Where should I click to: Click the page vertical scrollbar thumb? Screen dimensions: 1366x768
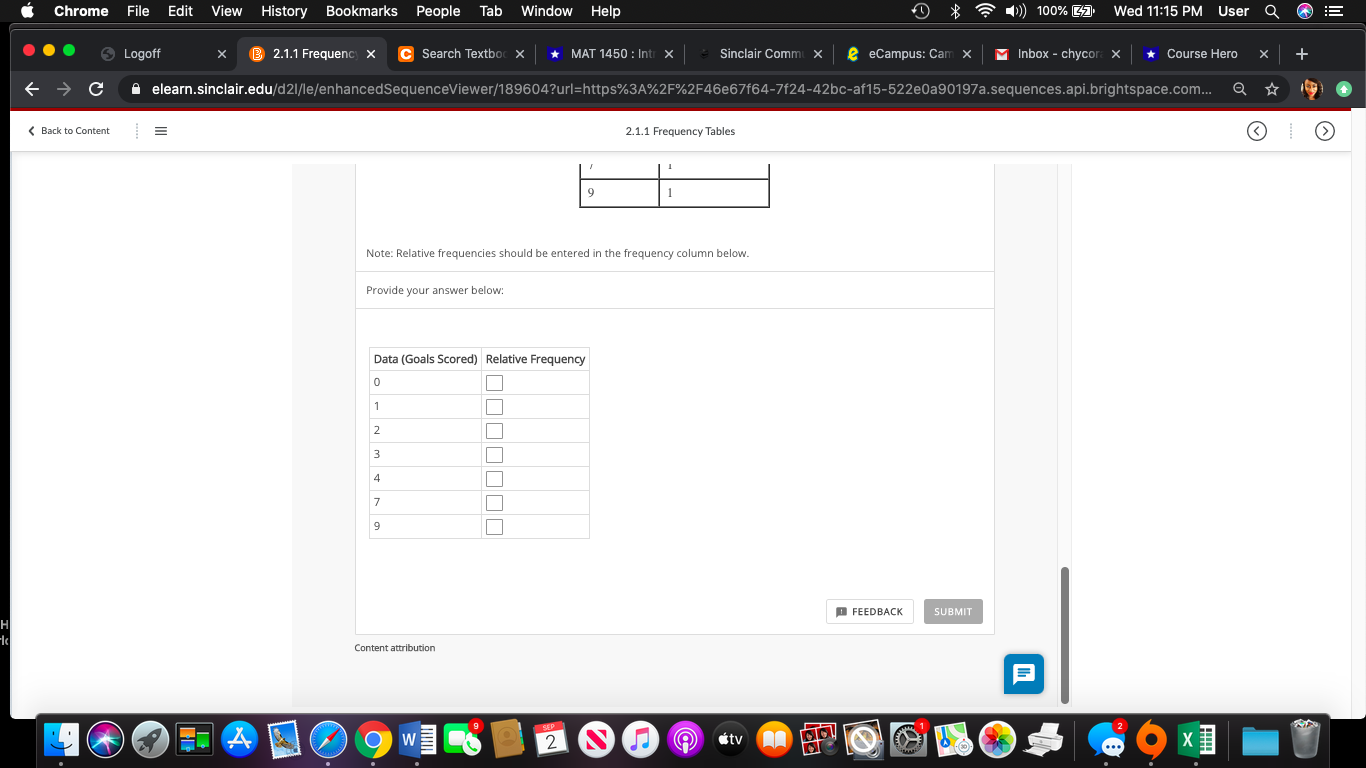1064,635
